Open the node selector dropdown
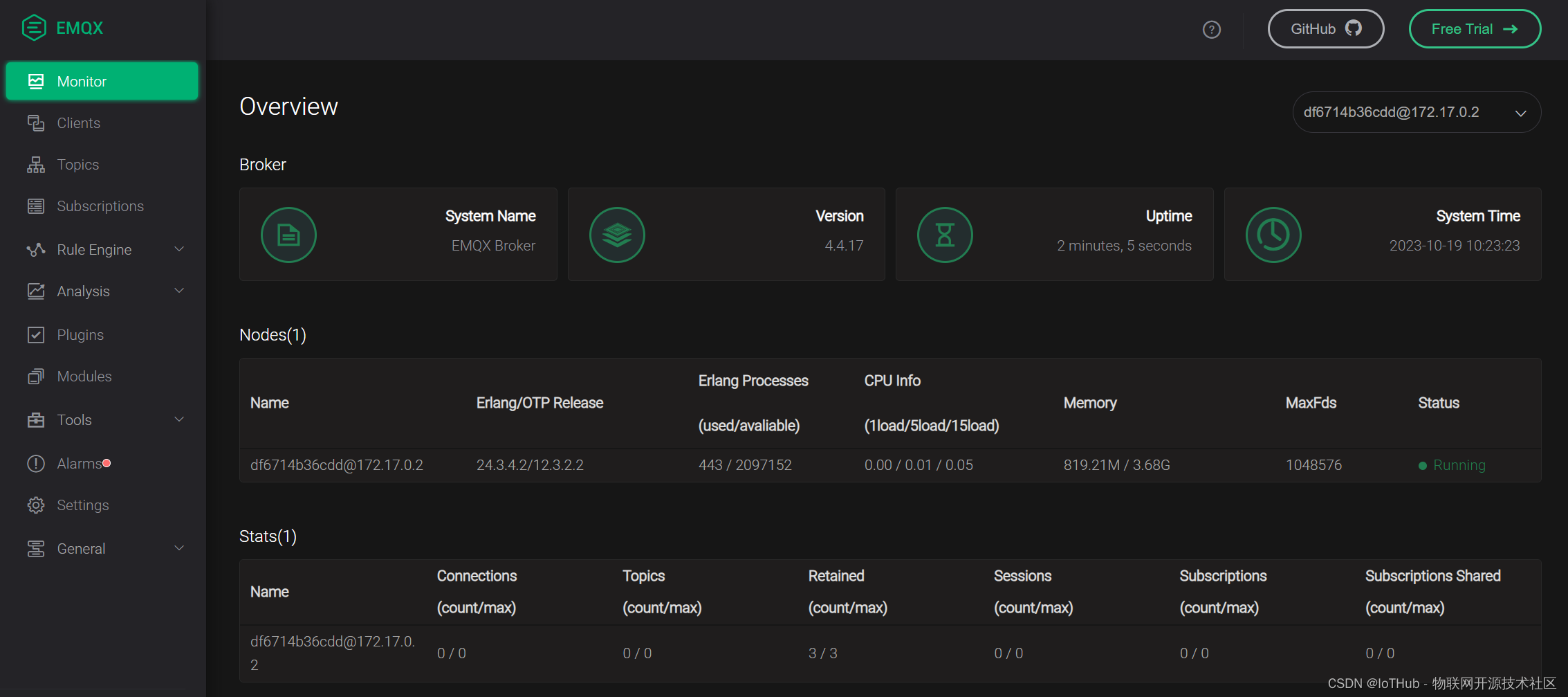 pyautogui.click(x=1417, y=112)
